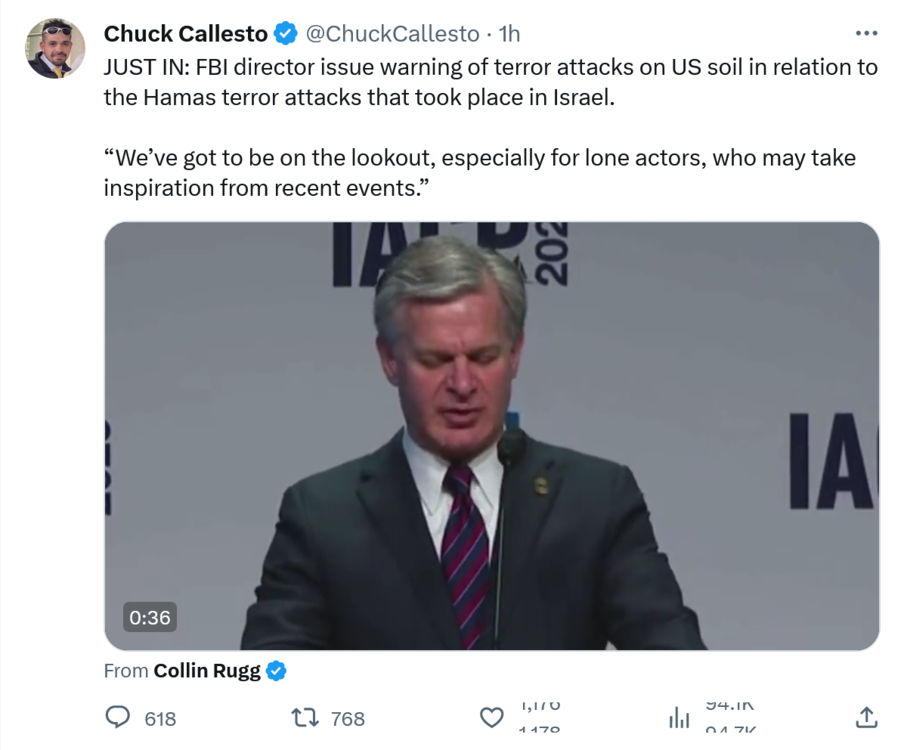Viewport: 904px width, 750px height.
Task: Click Collin Rugg's verified badge
Action: click(x=276, y=671)
